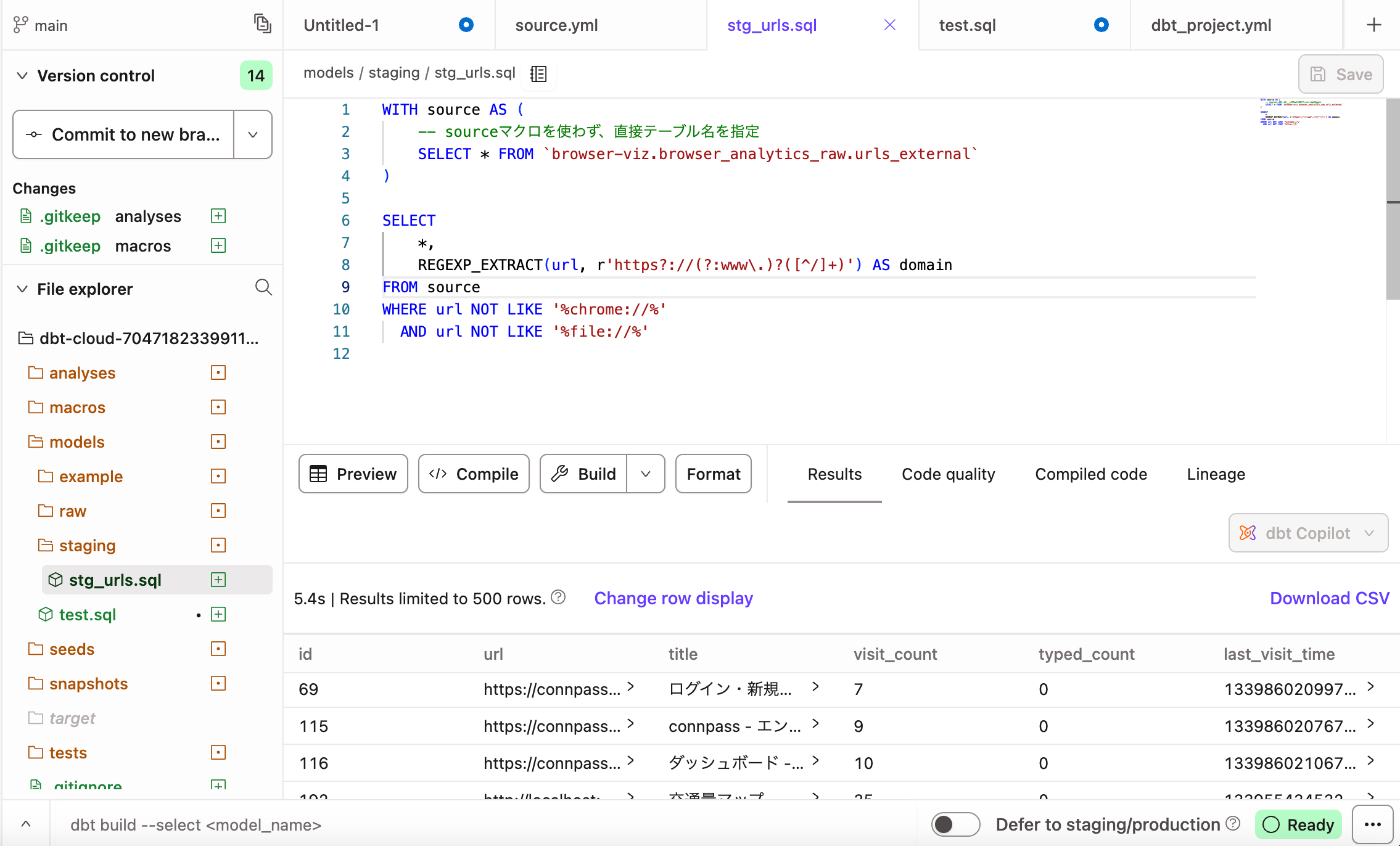Image resolution: width=1400 pixels, height=846 pixels.
Task: Click the visit_count column header
Action: [x=895, y=654]
